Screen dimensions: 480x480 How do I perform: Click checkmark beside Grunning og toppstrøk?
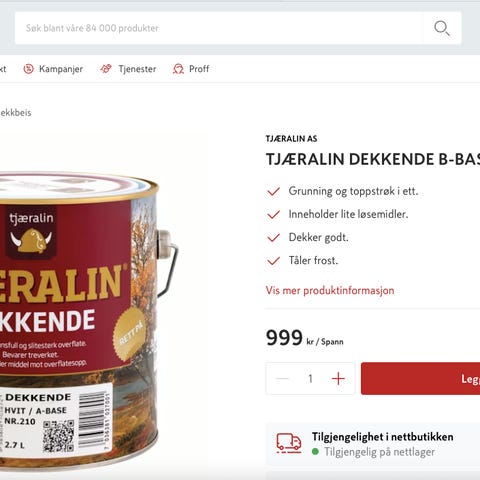coord(273,191)
